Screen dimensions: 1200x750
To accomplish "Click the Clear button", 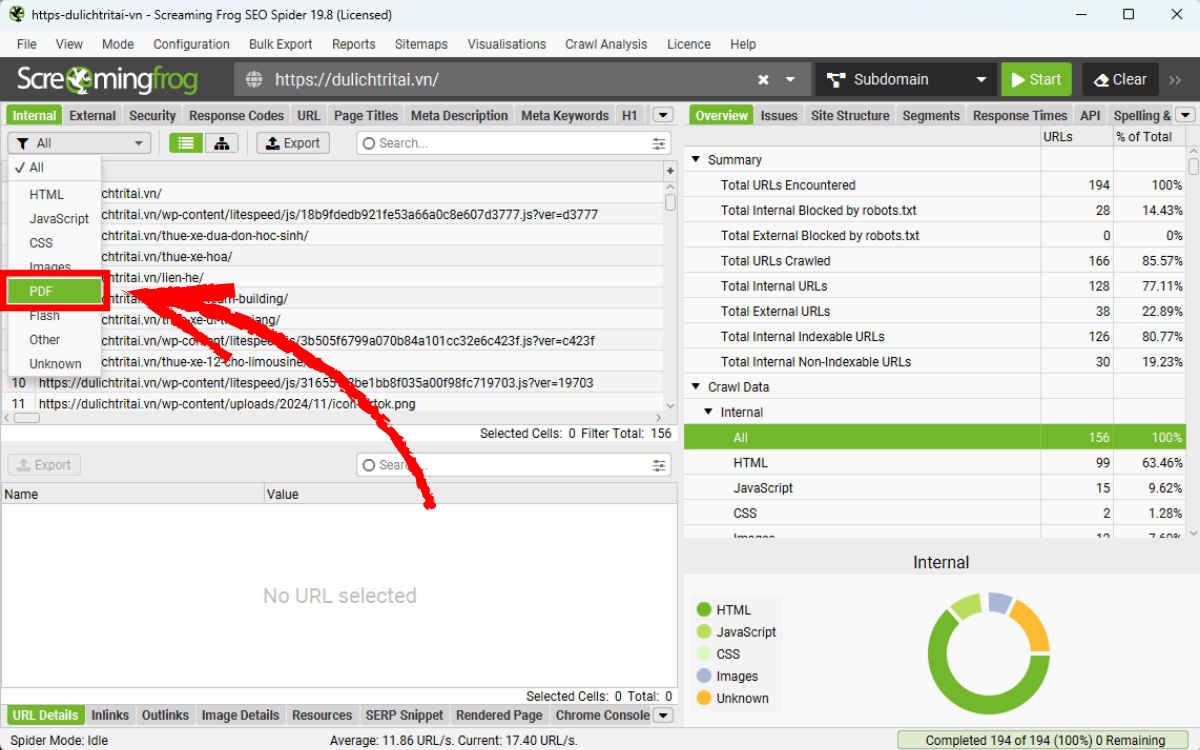I will click(x=1120, y=79).
